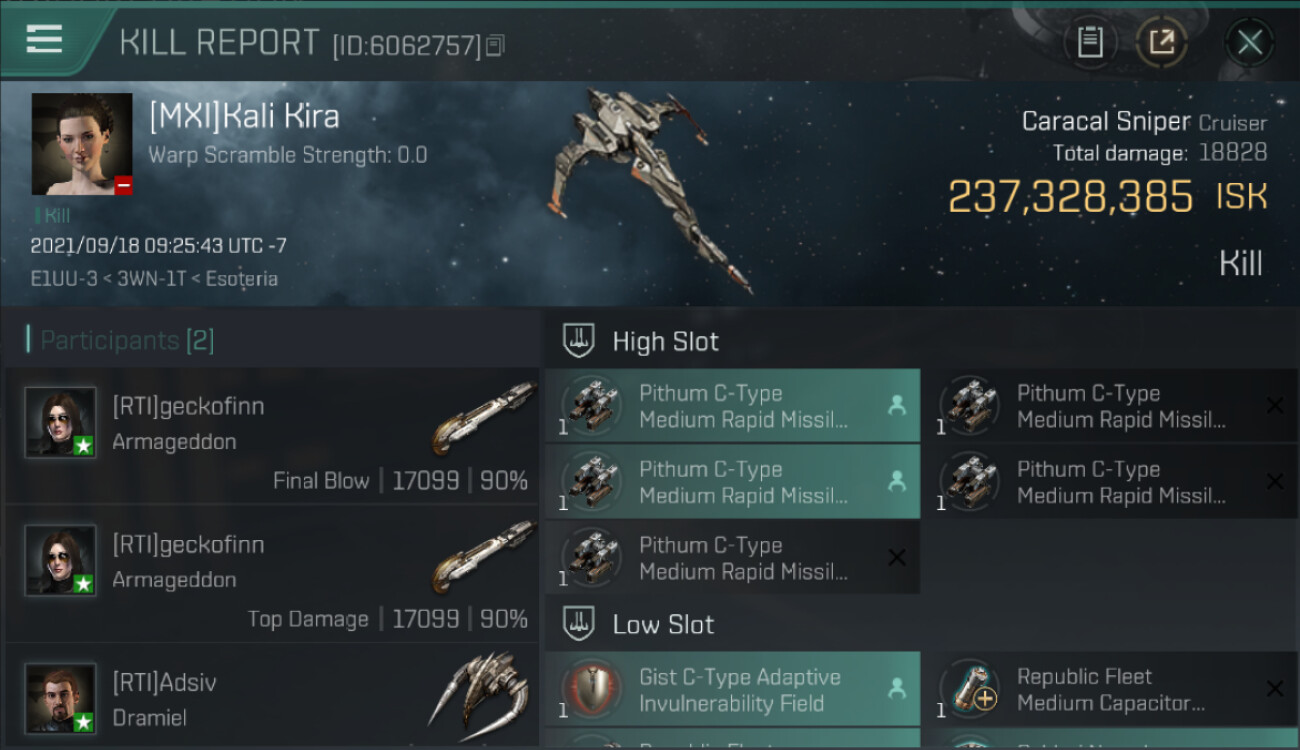The height and width of the screenshot is (750, 1300).
Task: Open the hamburger main menu
Action: click(x=45, y=40)
